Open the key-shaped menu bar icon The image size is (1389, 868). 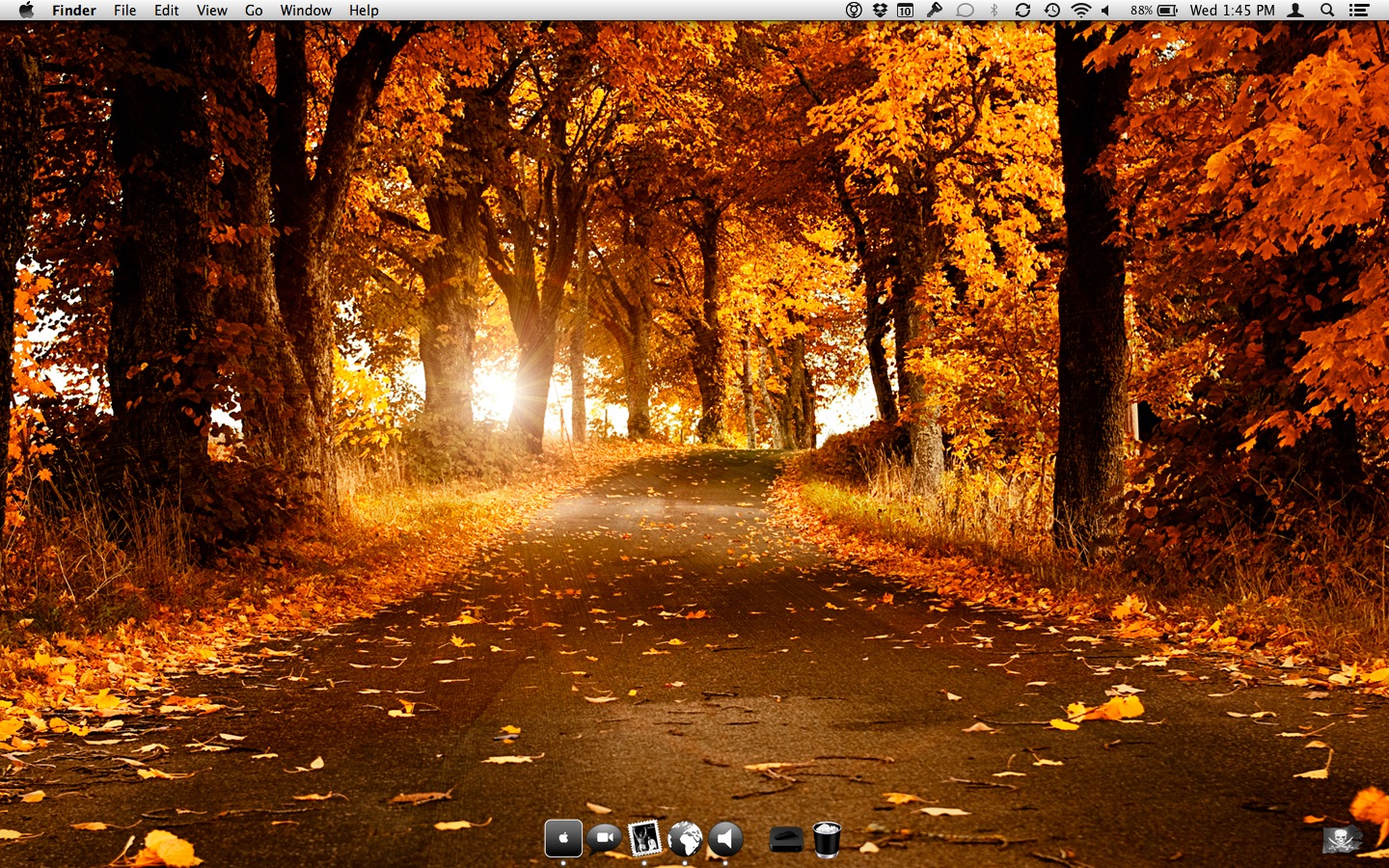pyautogui.click(x=934, y=11)
